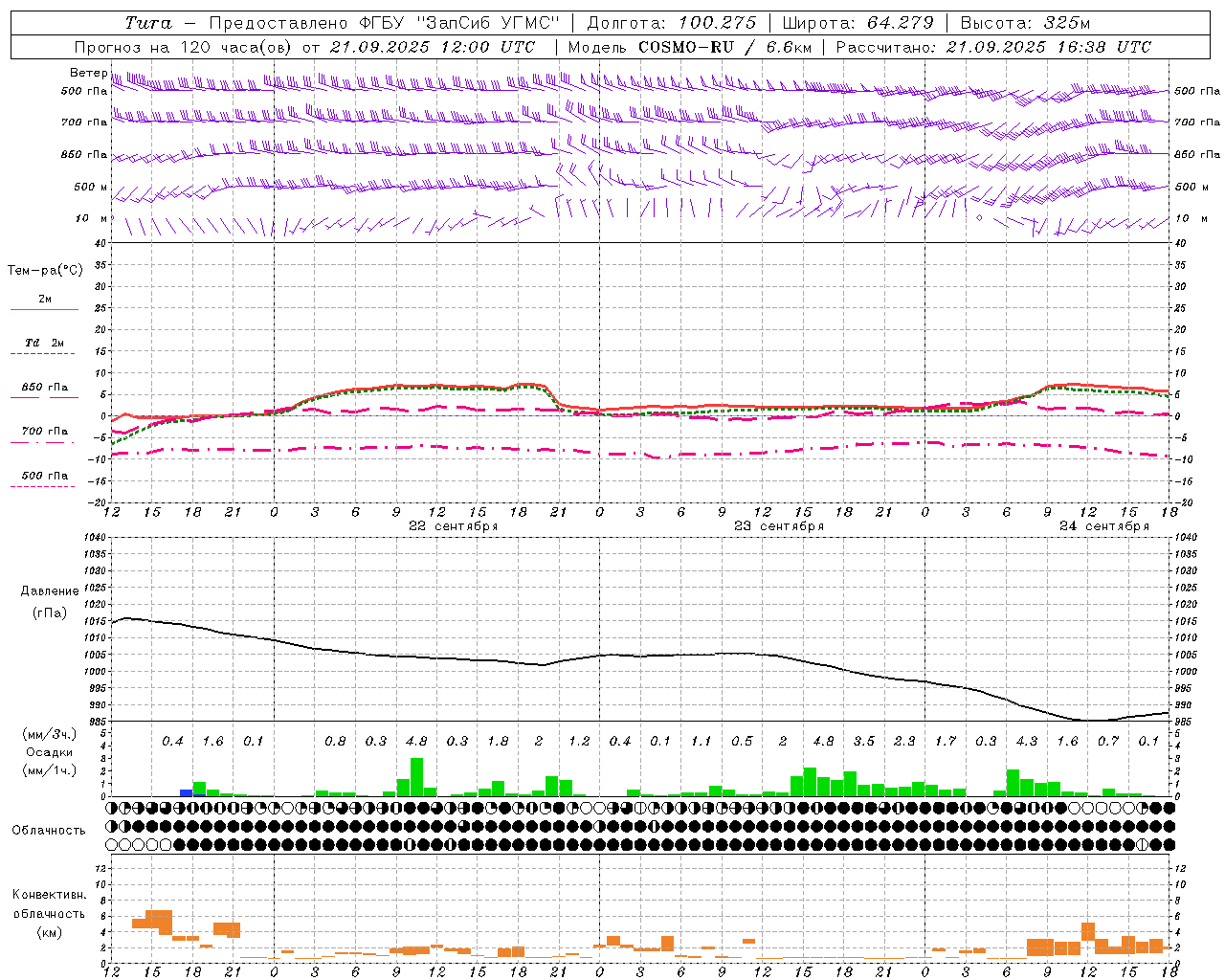Click "700 гПа" legend entry in temperature legend

(x=44, y=431)
